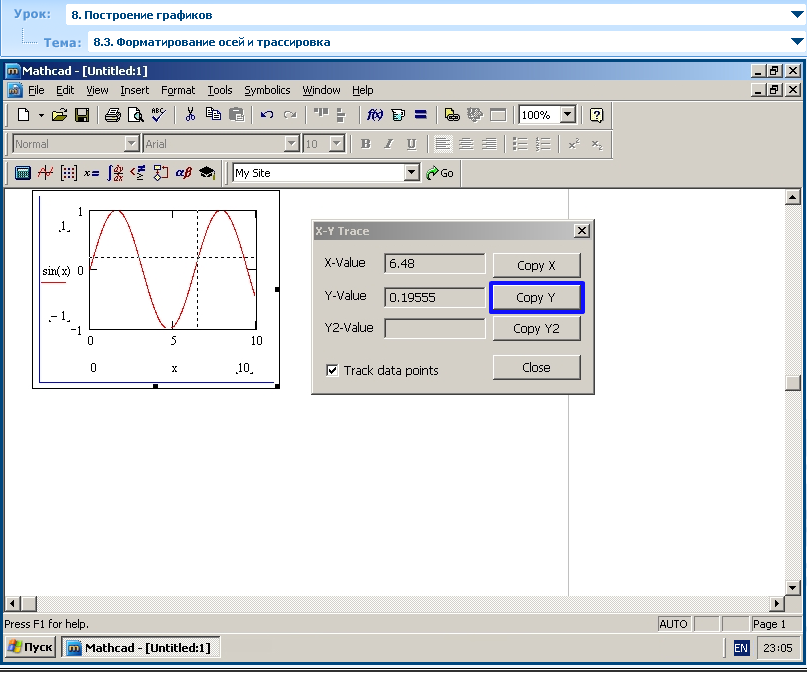Open Insert Function f(x) dialog
The image size is (807, 682).
374,115
